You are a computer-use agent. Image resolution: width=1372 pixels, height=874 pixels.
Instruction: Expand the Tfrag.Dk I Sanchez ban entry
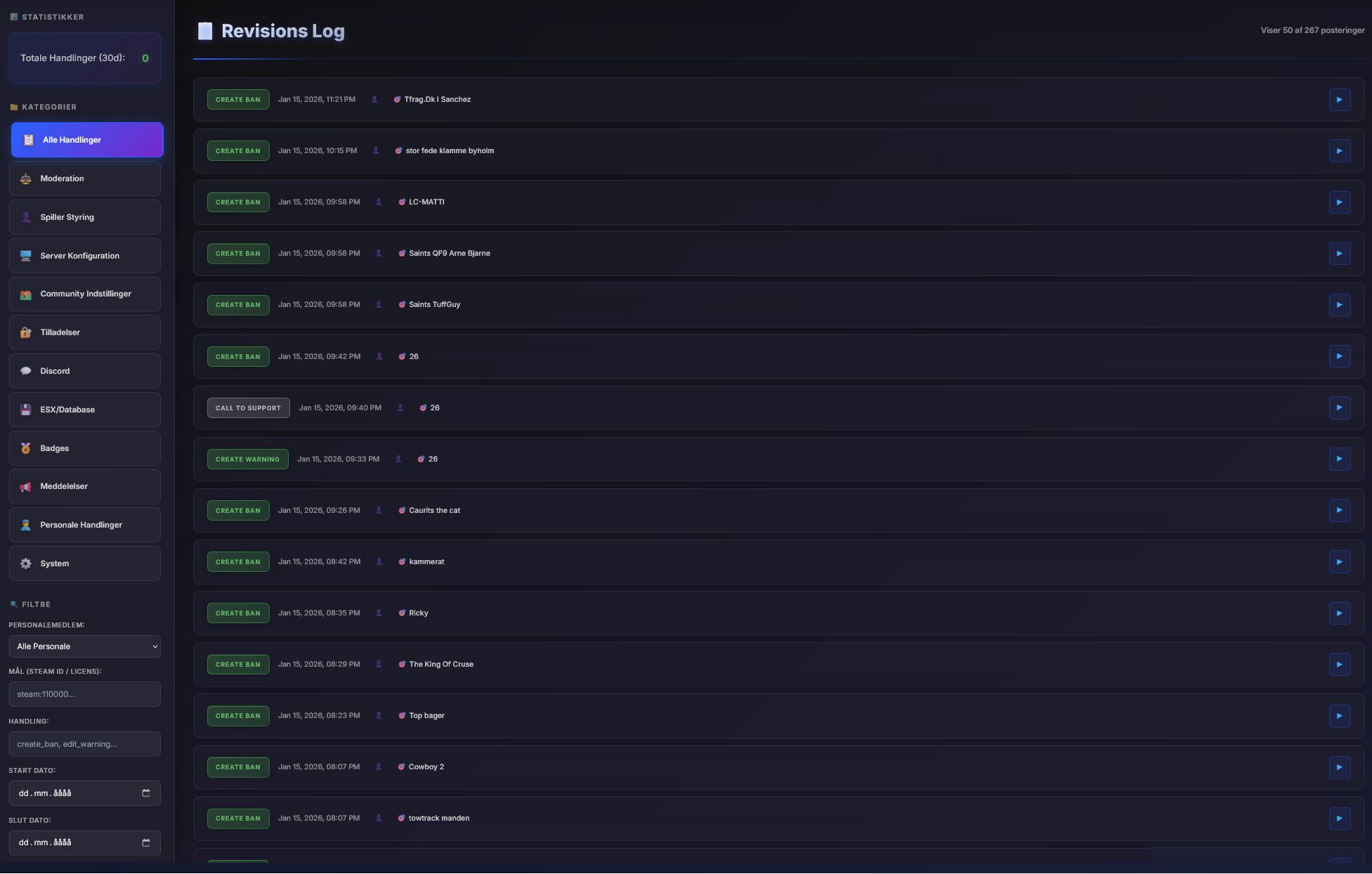coord(1340,100)
